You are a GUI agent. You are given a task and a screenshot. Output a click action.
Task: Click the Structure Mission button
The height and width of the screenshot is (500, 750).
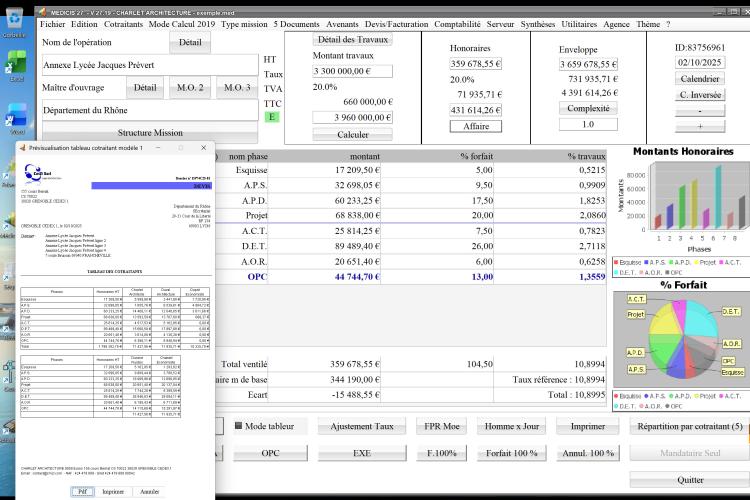[150, 133]
